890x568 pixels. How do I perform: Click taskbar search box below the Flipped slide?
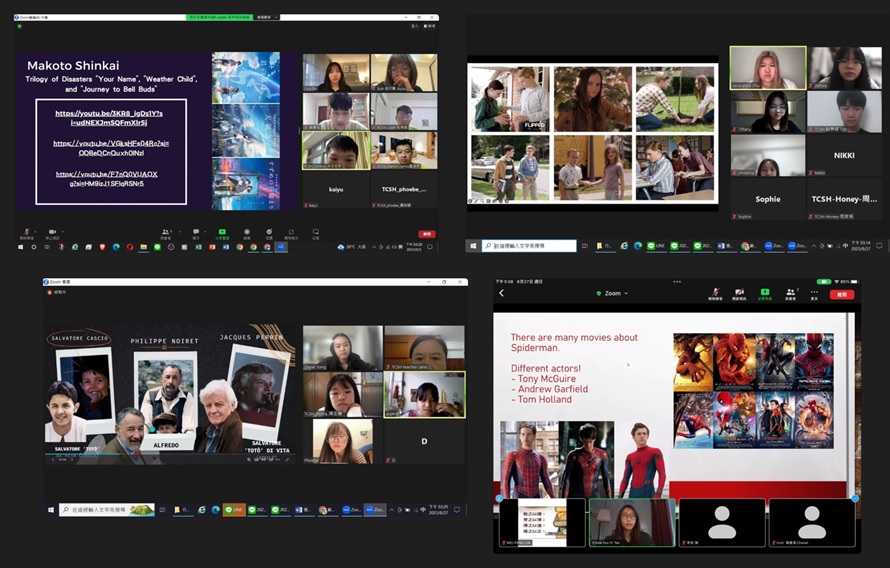coord(530,246)
